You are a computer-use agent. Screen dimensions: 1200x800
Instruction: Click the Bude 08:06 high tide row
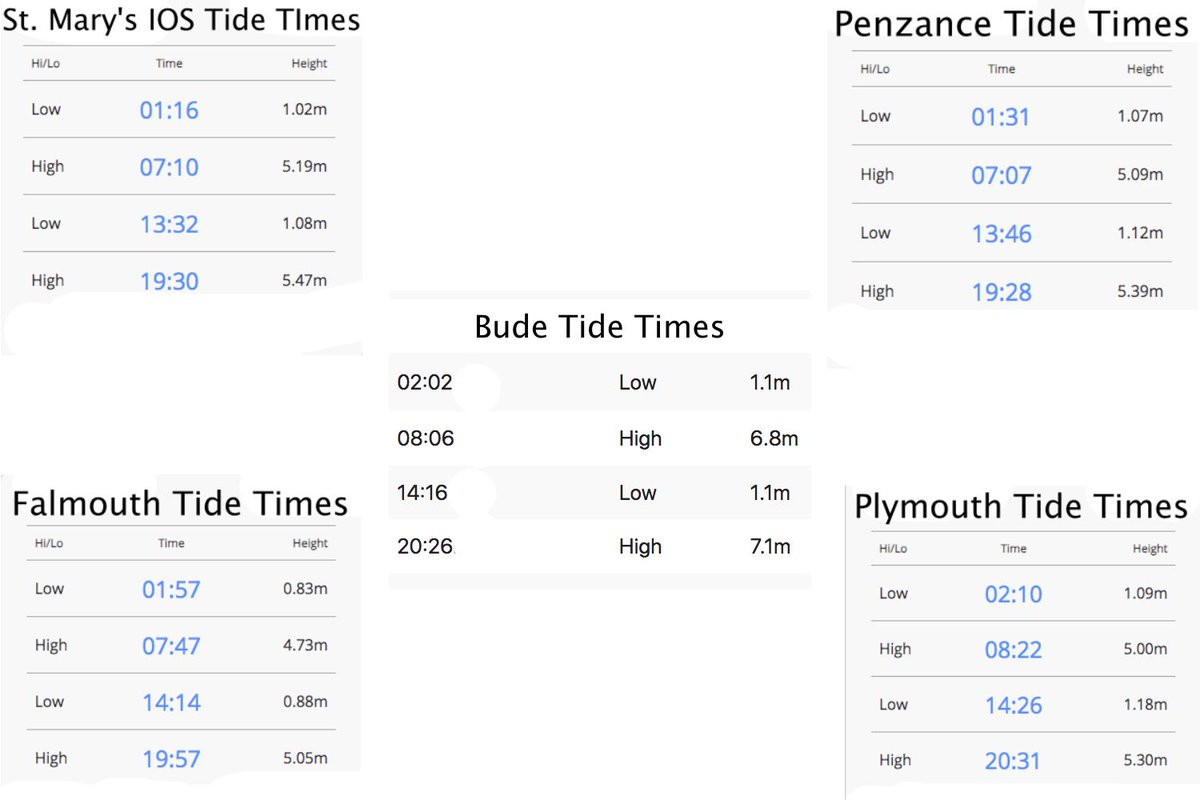(x=599, y=438)
